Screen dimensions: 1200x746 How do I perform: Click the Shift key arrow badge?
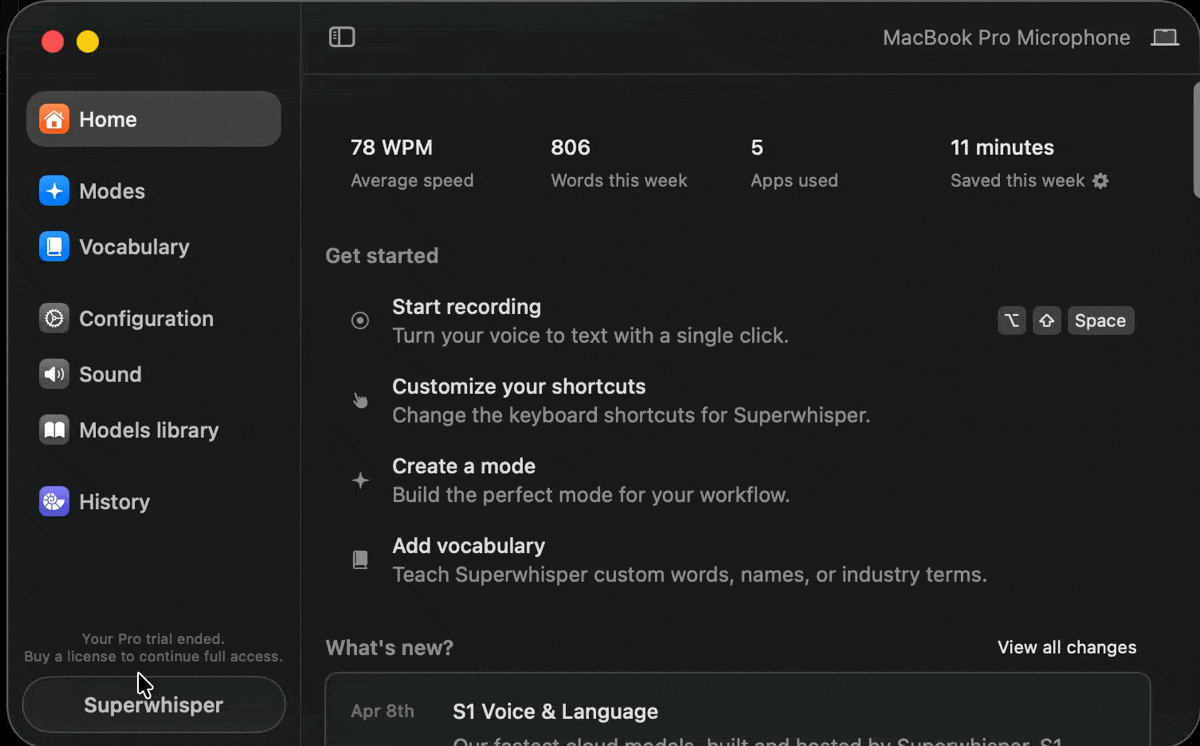[x=1047, y=321]
